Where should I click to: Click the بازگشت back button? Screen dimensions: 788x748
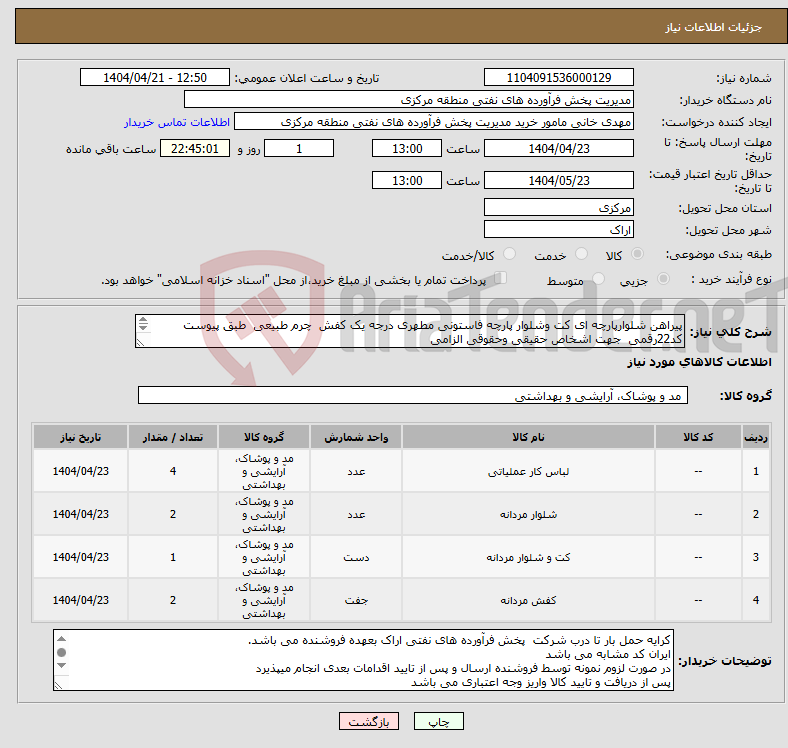coord(369,721)
